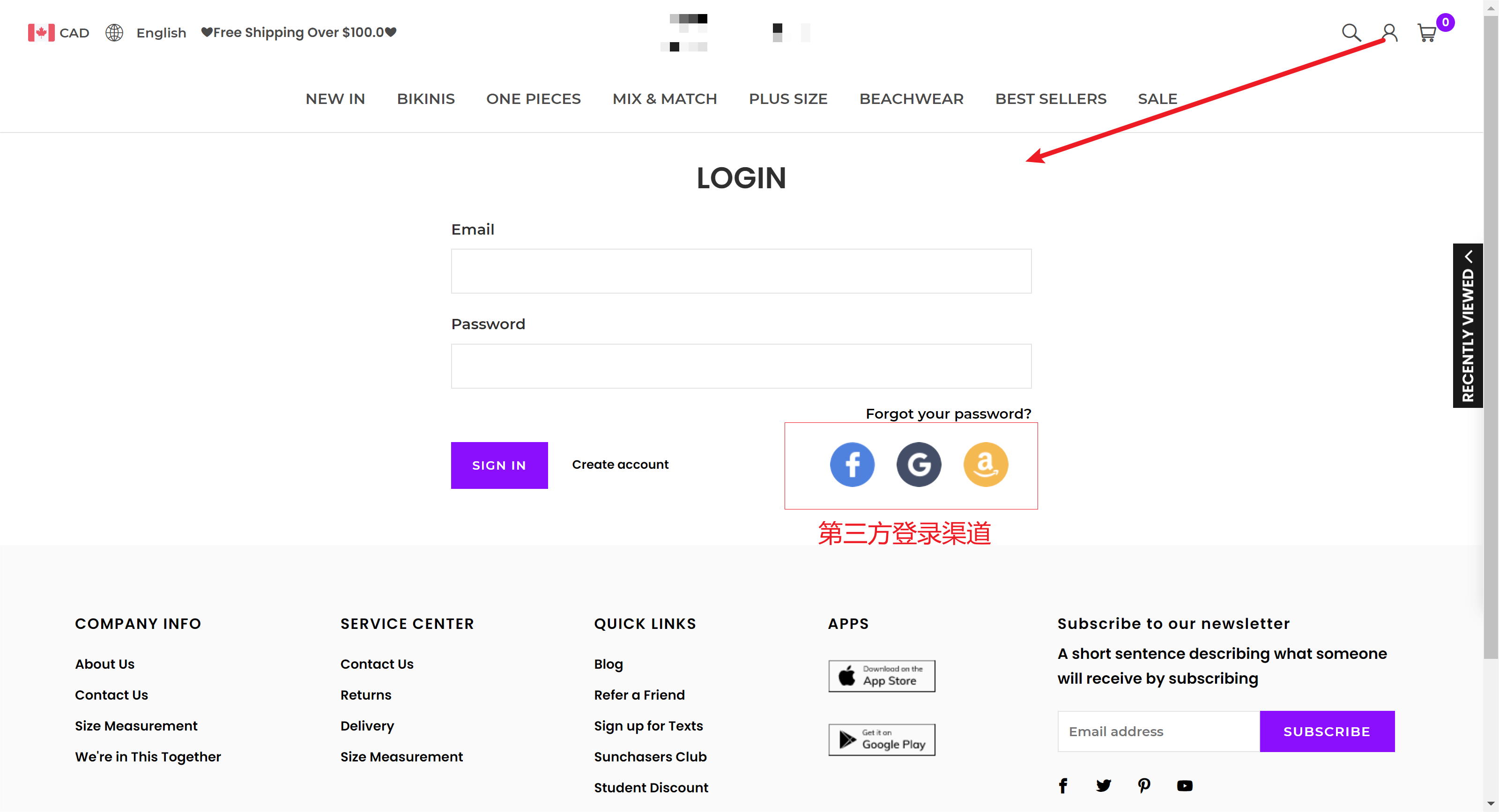Open the shopping cart icon
Image resolution: width=1499 pixels, height=812 pixels.
(x=1427, y=33)
